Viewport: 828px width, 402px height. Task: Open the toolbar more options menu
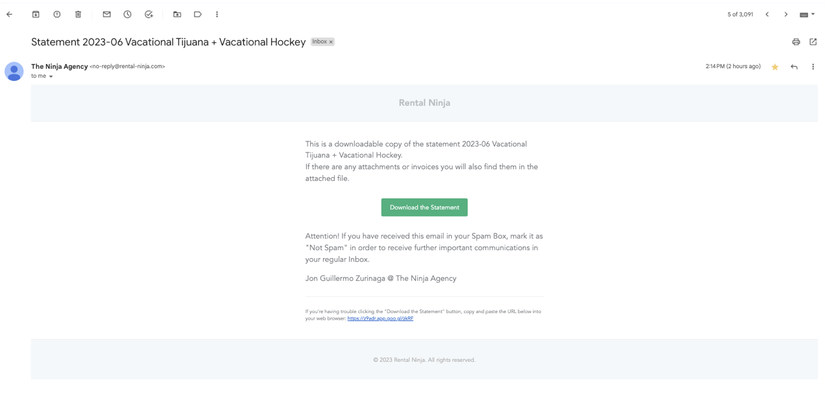click(217, 14)
